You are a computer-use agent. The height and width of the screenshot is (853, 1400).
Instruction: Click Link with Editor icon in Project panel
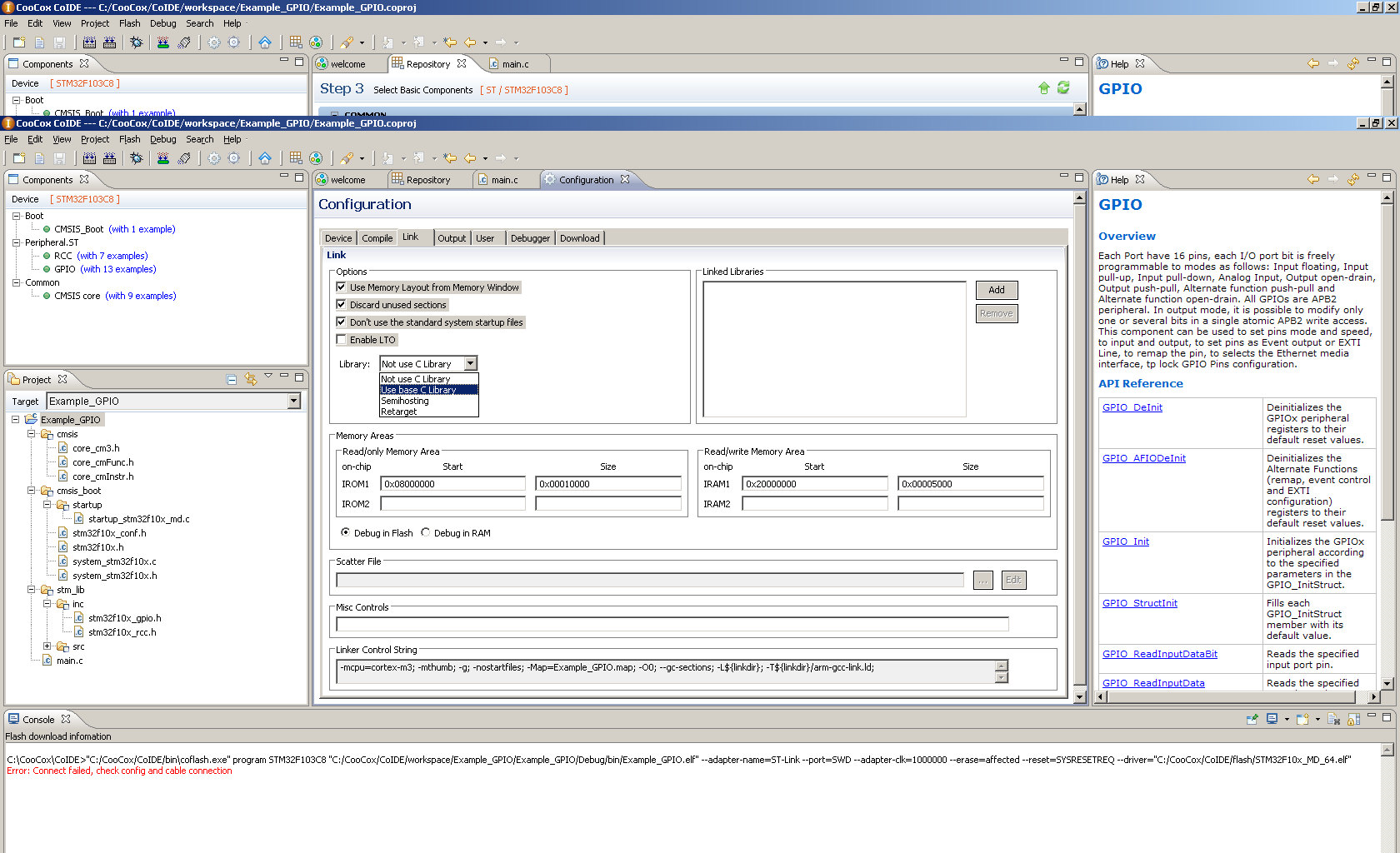coord(250,380)
